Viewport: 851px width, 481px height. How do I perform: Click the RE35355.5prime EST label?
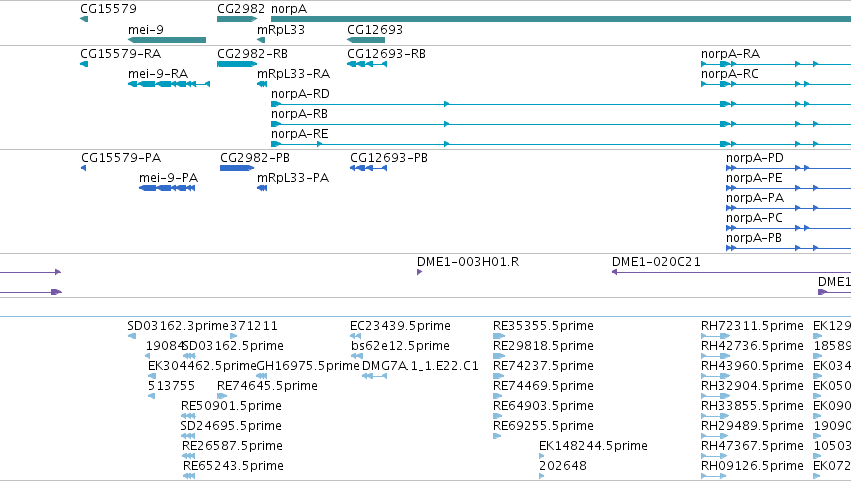click(x=543, y=326)
